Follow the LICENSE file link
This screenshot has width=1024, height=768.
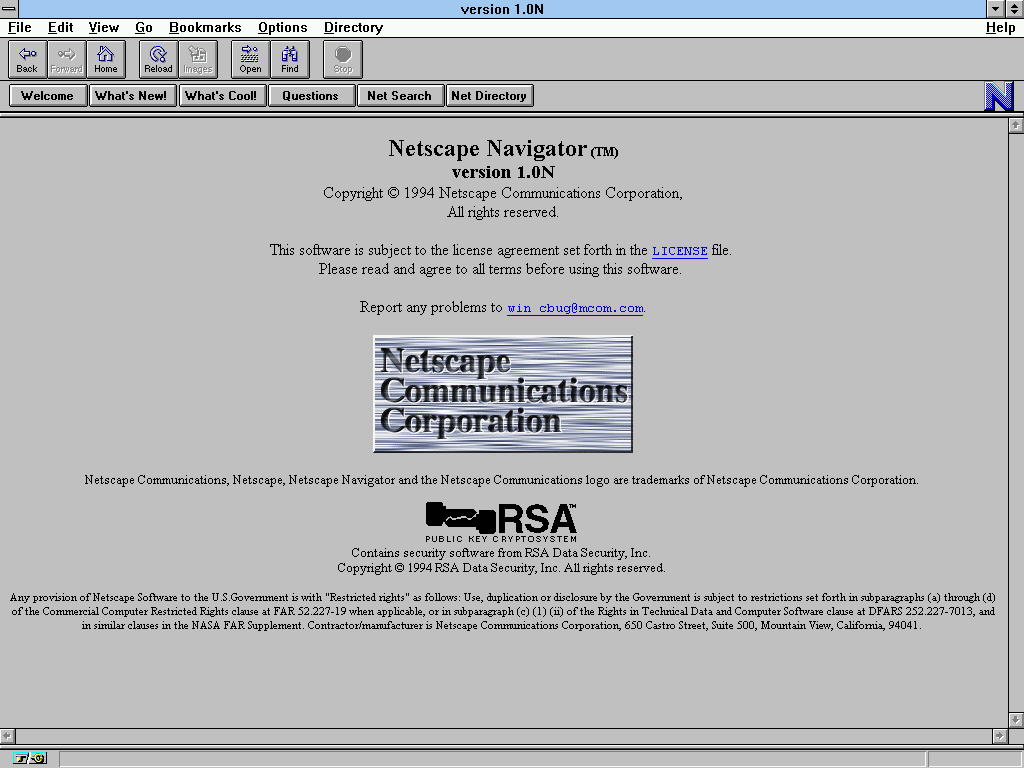pyautogui.click(x=679, y=251)
